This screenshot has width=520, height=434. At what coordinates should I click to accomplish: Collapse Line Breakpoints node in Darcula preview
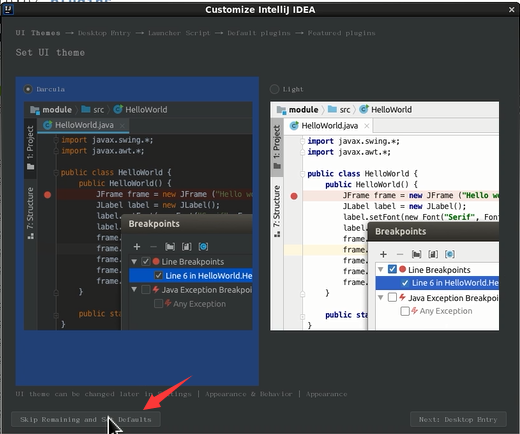(134, 262)
